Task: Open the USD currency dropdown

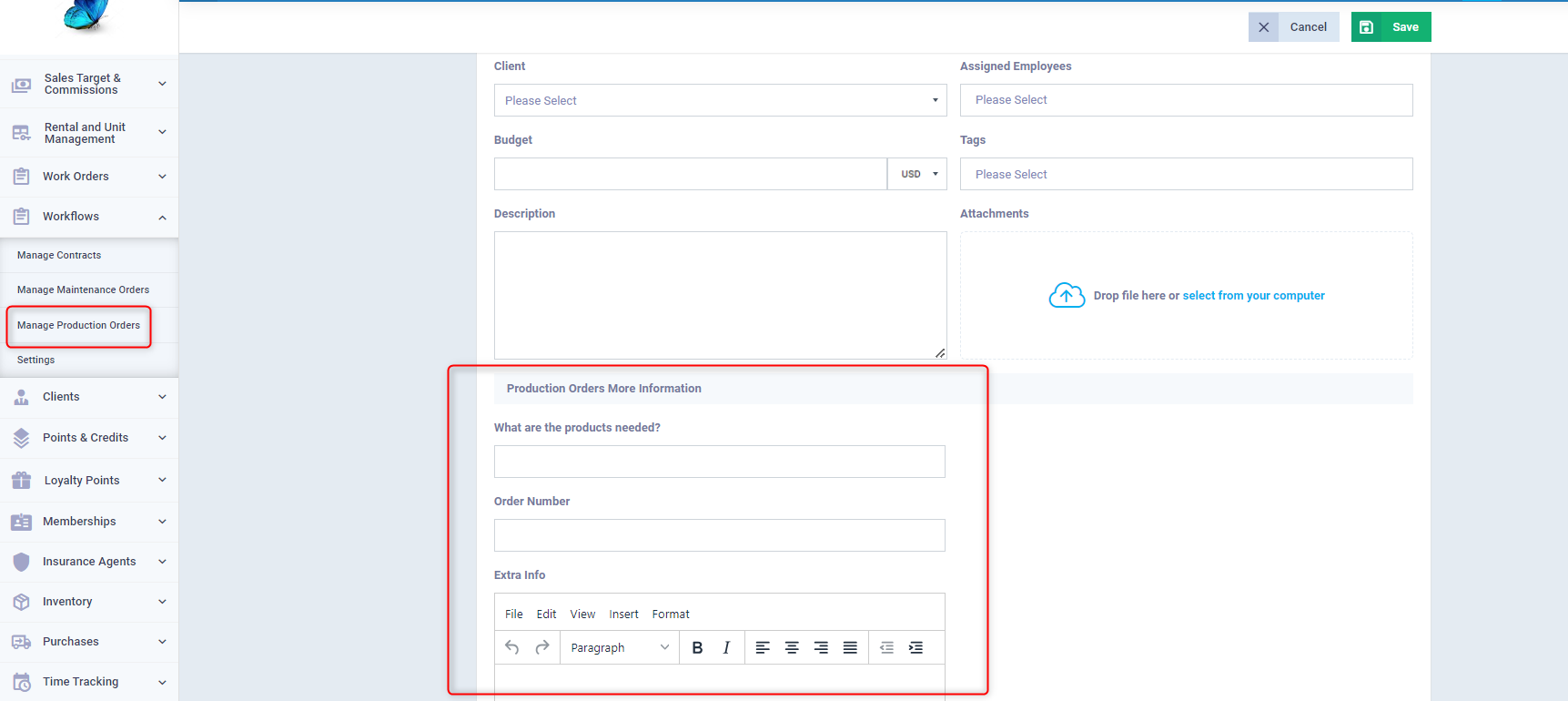Action: 917,174
